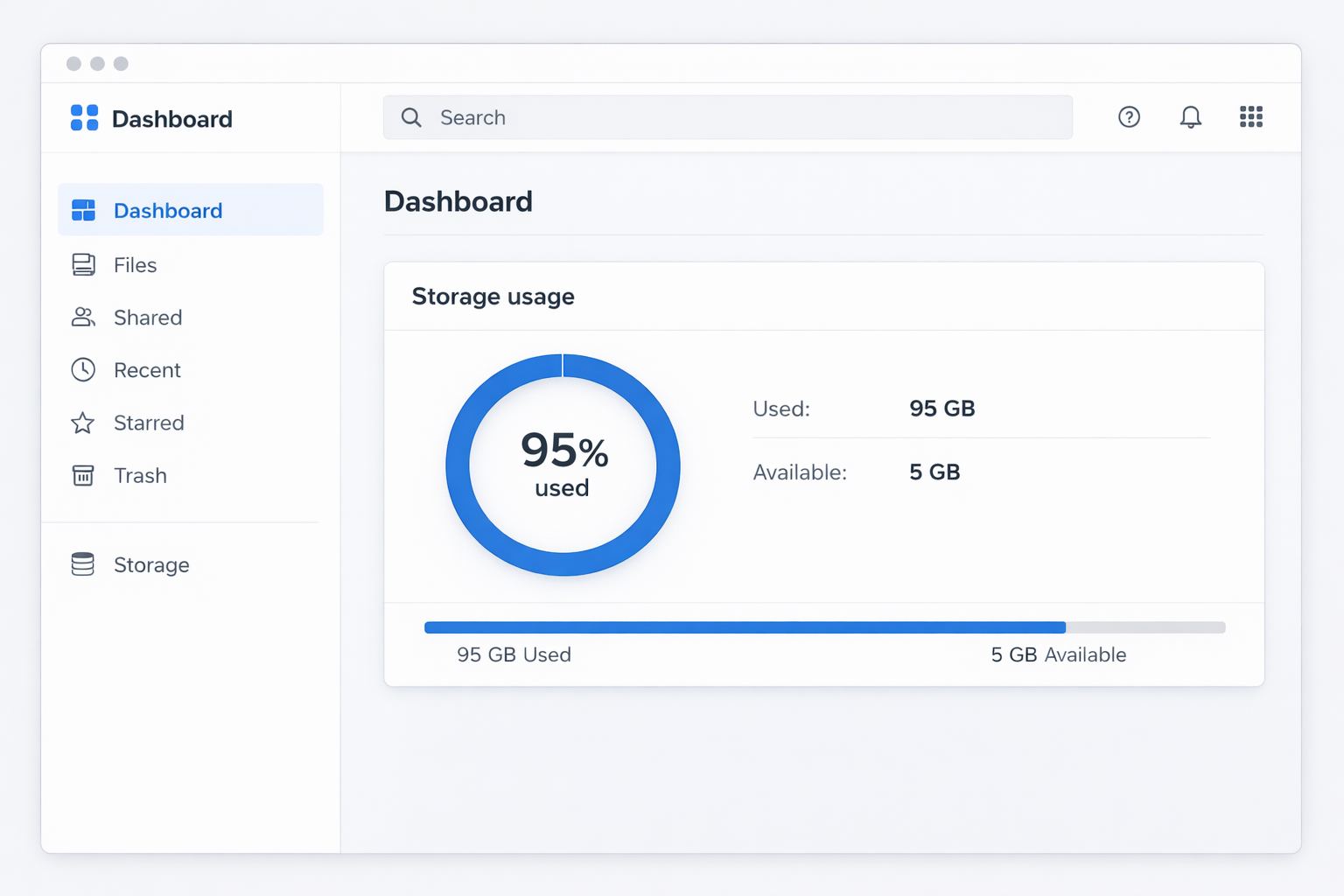The width and height of the screenshot is (1344, 896).
Task: Focus the Search text field
Action: point(744,117)
